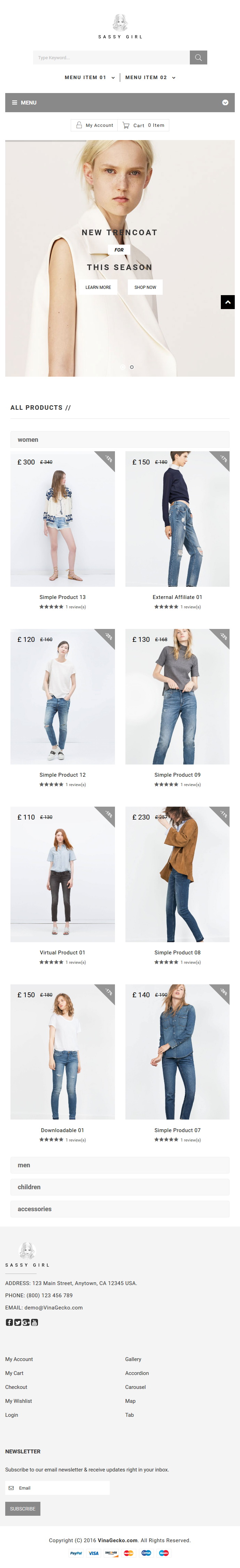
Task: Open the Twitter social icon
Action: pos(18,1322)
